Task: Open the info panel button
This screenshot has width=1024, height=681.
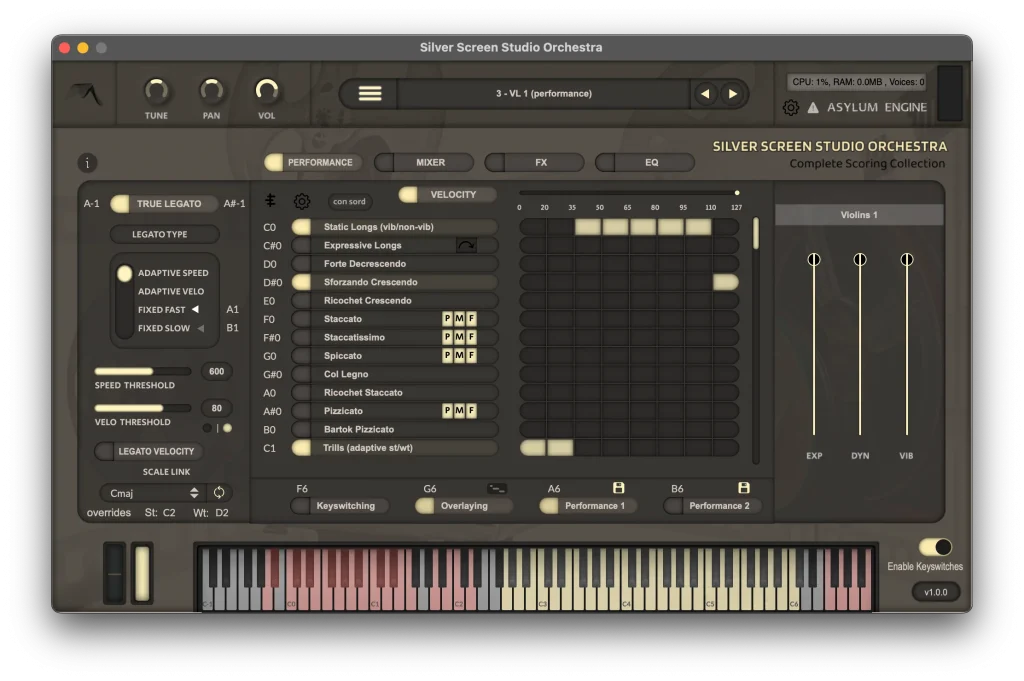Action: 87,163
